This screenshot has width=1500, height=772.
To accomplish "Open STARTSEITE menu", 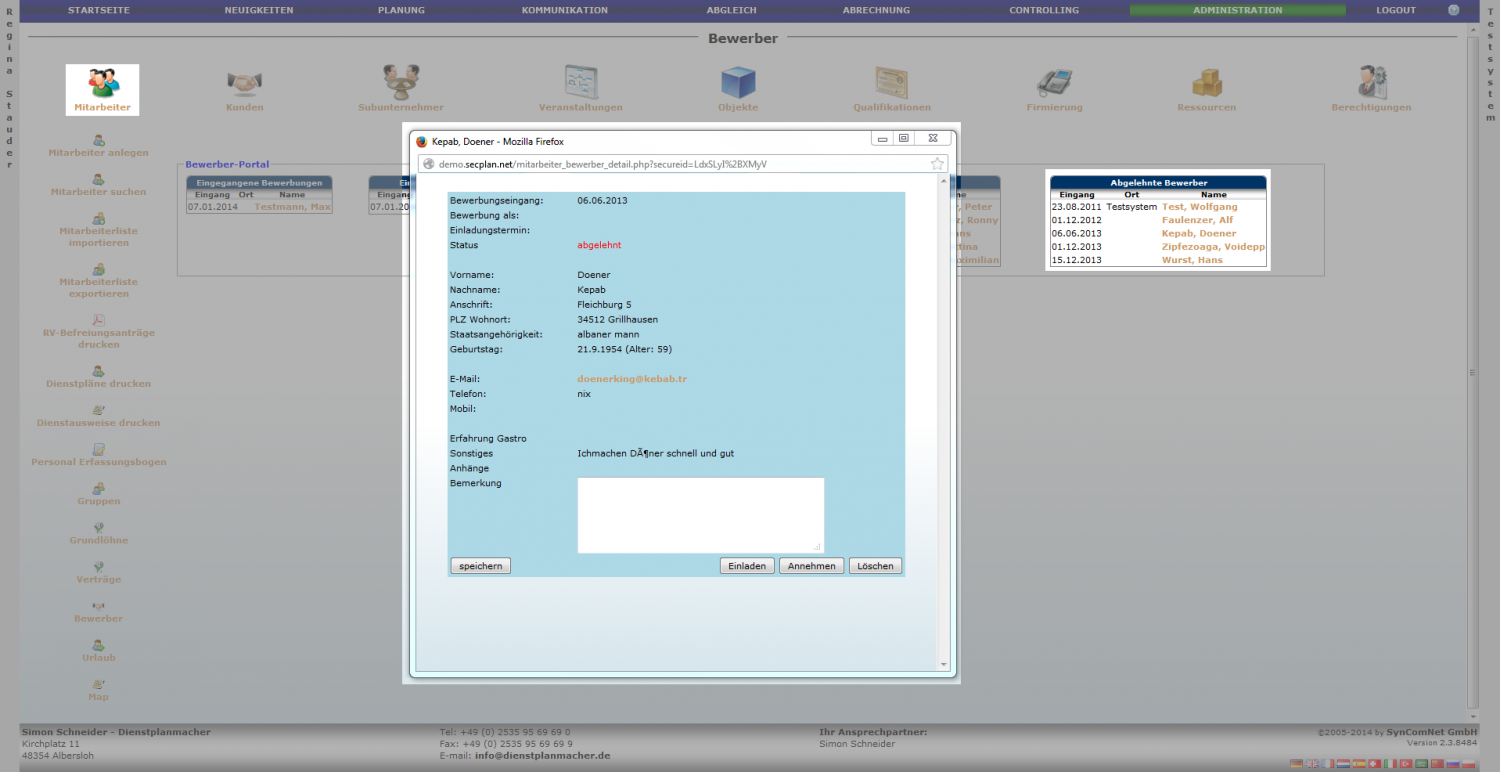I will (98, 10).
